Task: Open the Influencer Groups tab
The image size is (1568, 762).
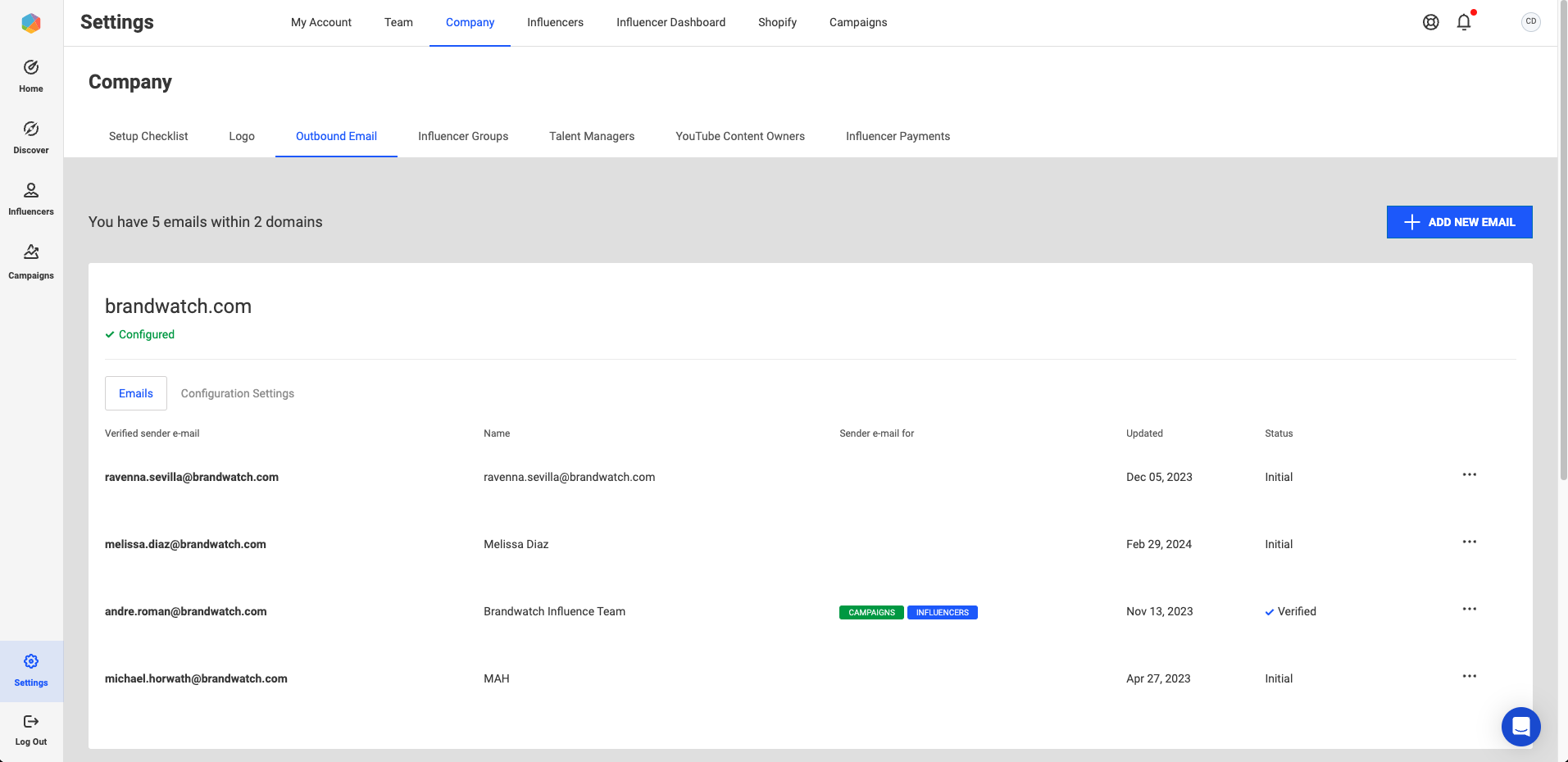Action: click(x=463, y=136)
